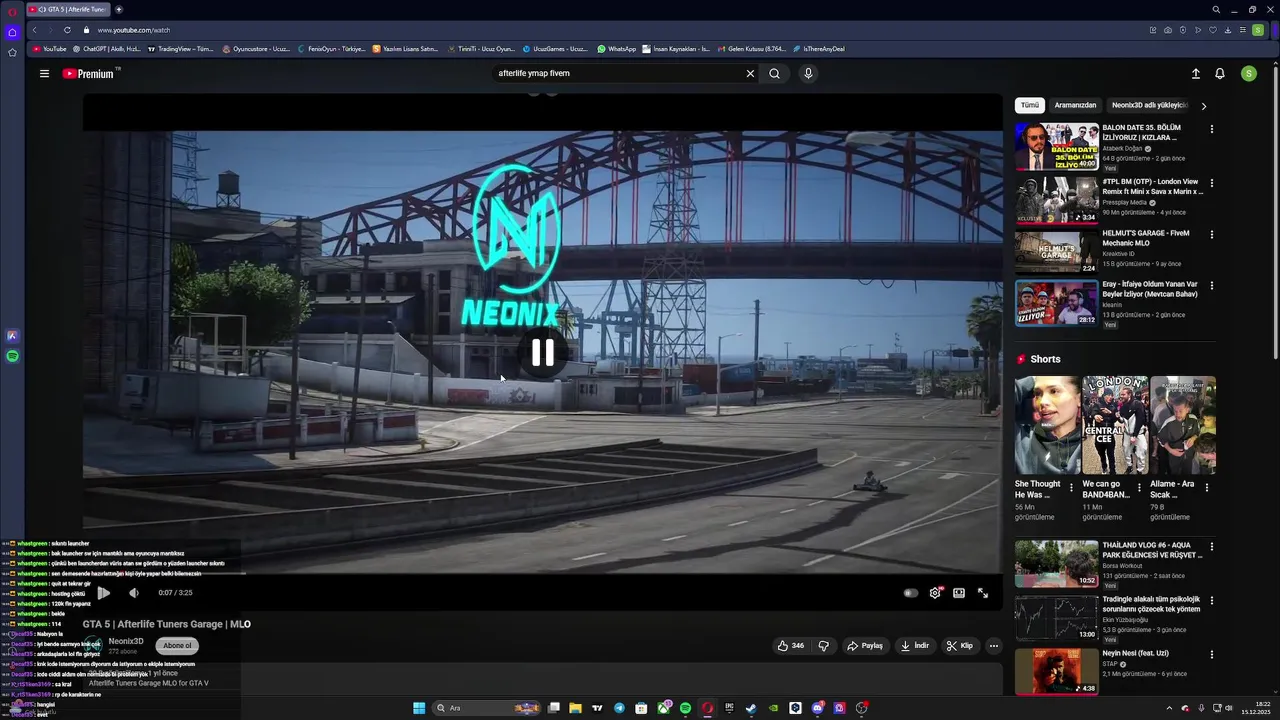Screen dimensions: 1280x720
Task: Open a new browser tab
Action: [119, 9]
